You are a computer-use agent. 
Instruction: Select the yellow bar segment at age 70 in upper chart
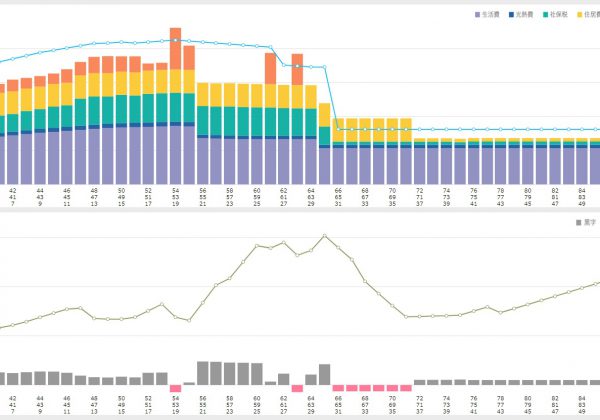click(x=392, y=128)
